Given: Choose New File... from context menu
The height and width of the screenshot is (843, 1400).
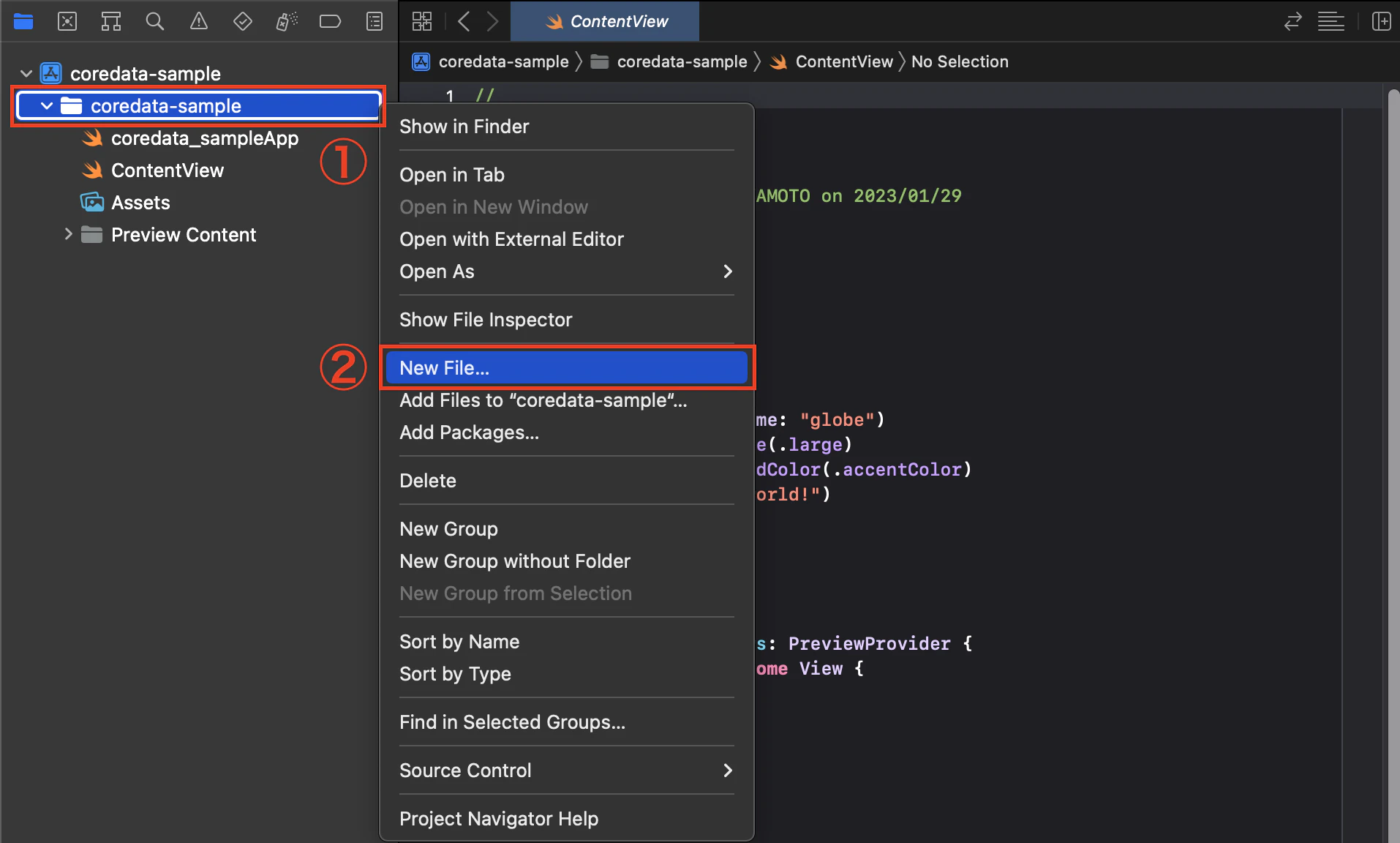Looking at the screenshot, I should click(x=566, y=368).
